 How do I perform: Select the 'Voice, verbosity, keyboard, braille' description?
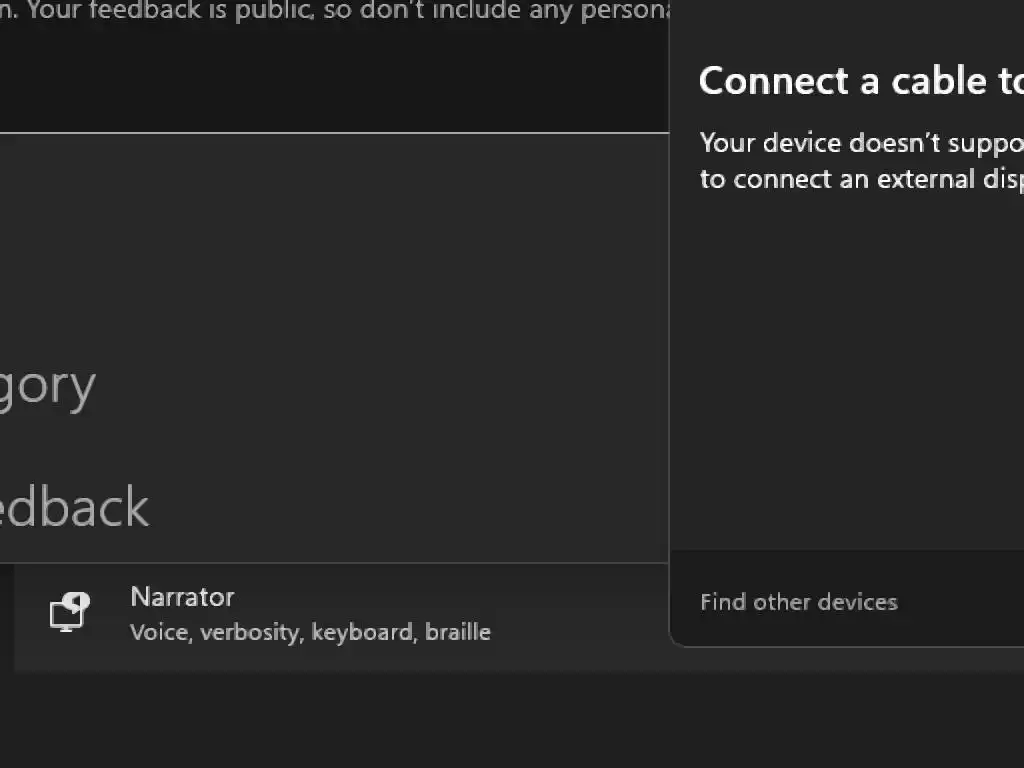pyautogui.click(x=310, y=632)
